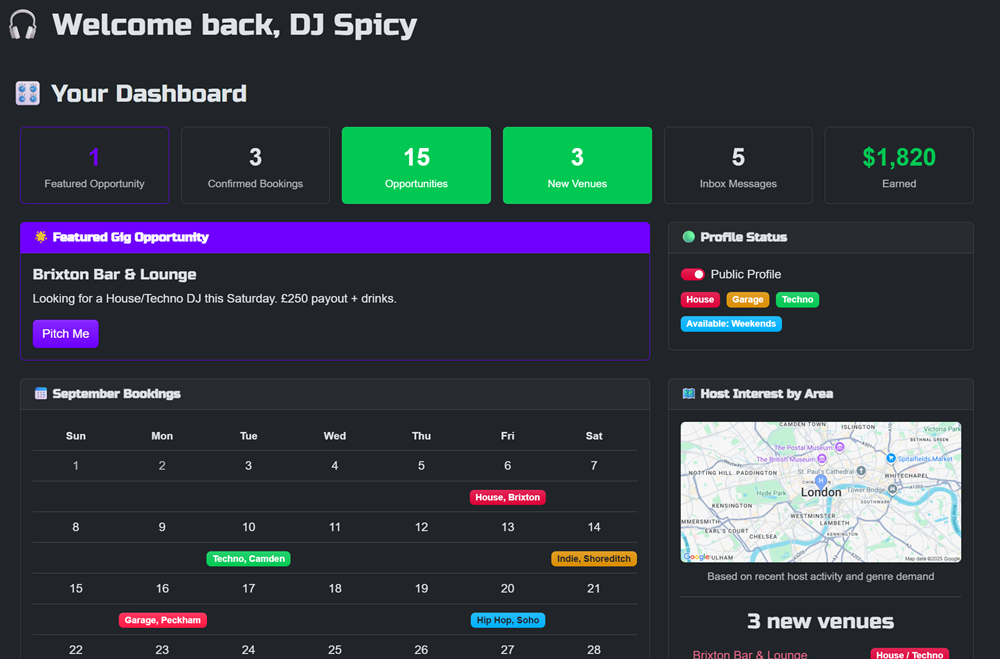Click the orange Garage genre tag

click(x=747, y=299)
